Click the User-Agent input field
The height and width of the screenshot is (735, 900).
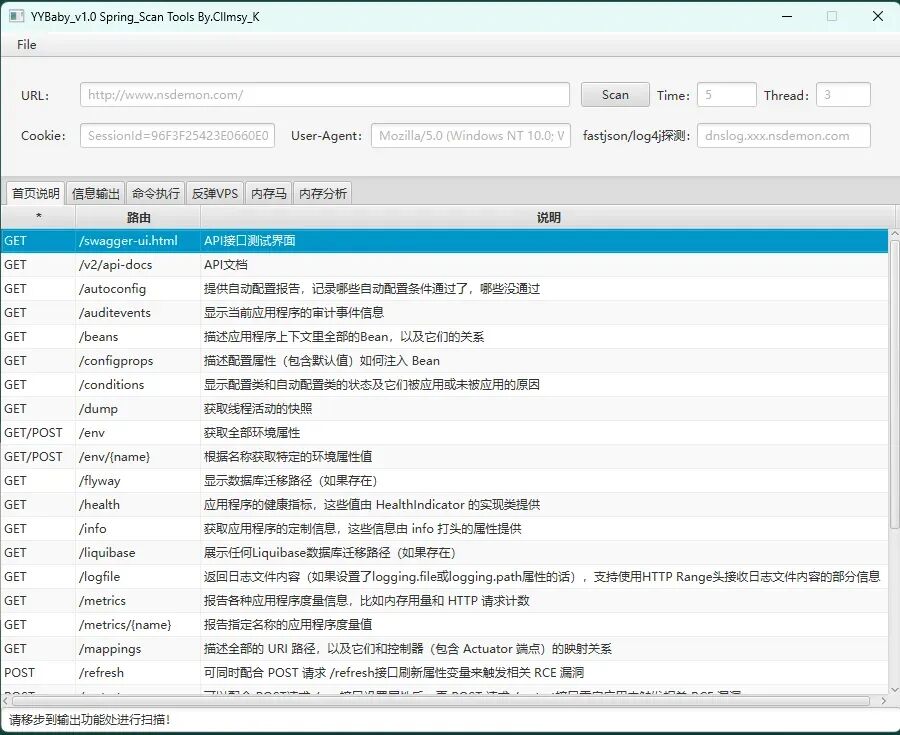click(x=471, y=136)
